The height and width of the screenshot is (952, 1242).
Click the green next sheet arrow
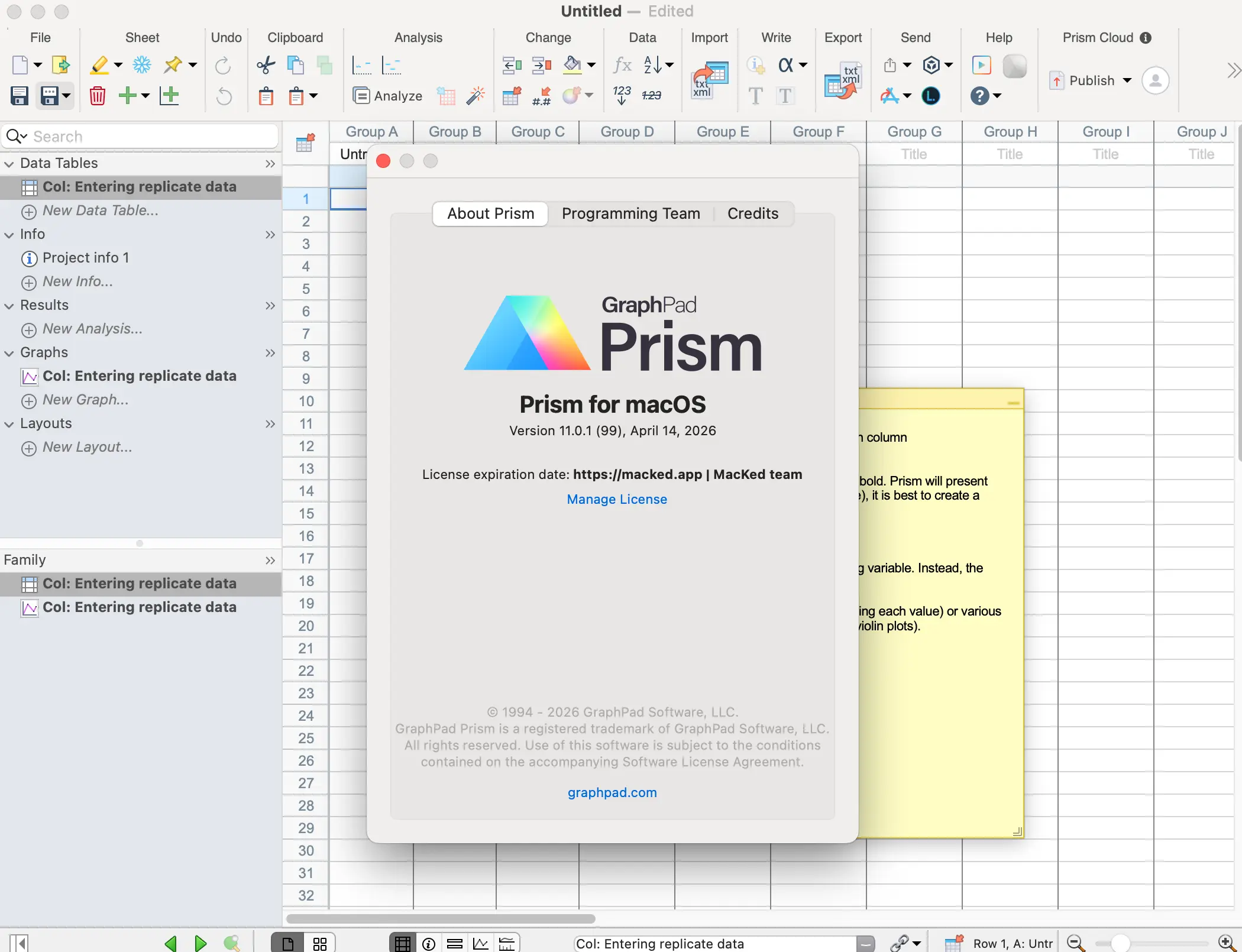200,943
